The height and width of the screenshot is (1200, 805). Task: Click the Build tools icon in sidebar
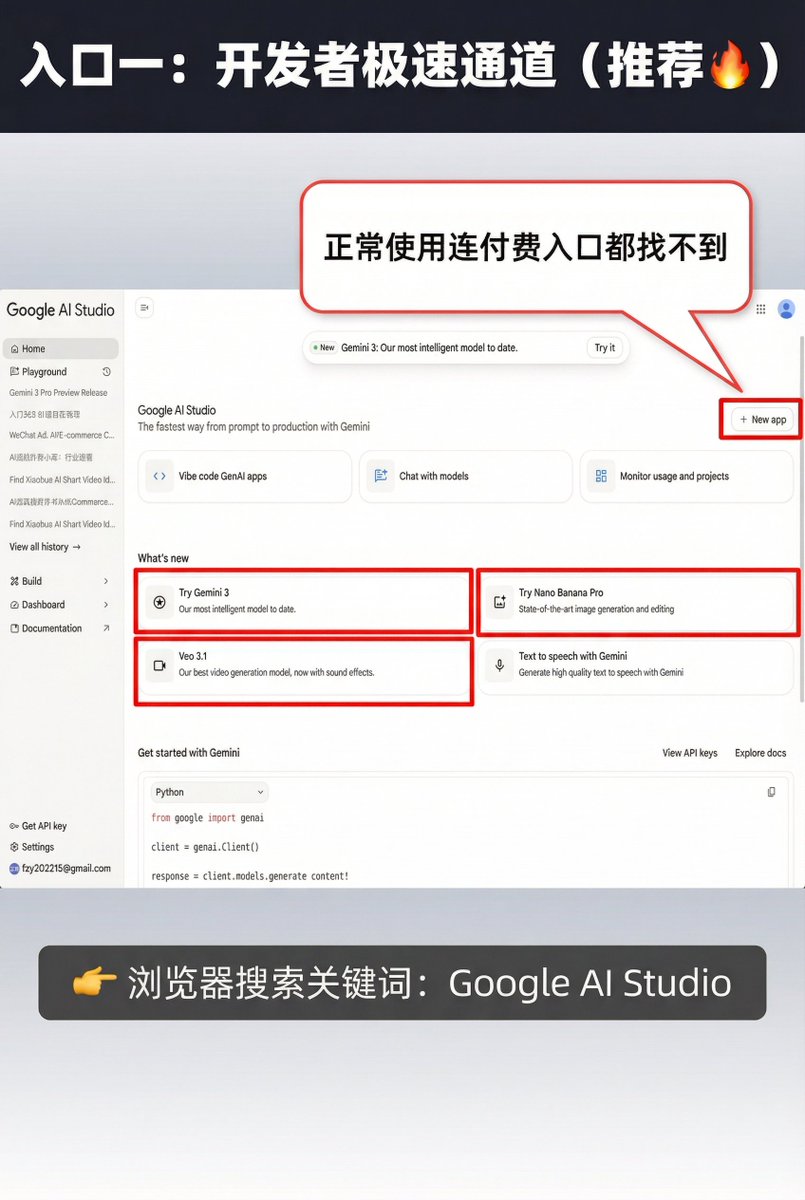coord(14,581)
